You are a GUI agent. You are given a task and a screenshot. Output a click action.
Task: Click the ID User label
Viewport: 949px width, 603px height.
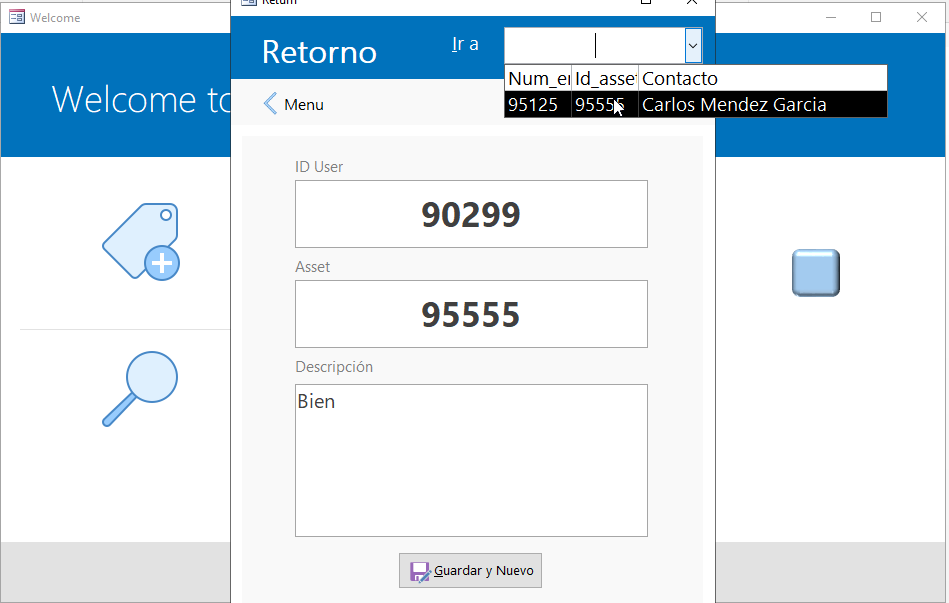click(x=319, y=166)
